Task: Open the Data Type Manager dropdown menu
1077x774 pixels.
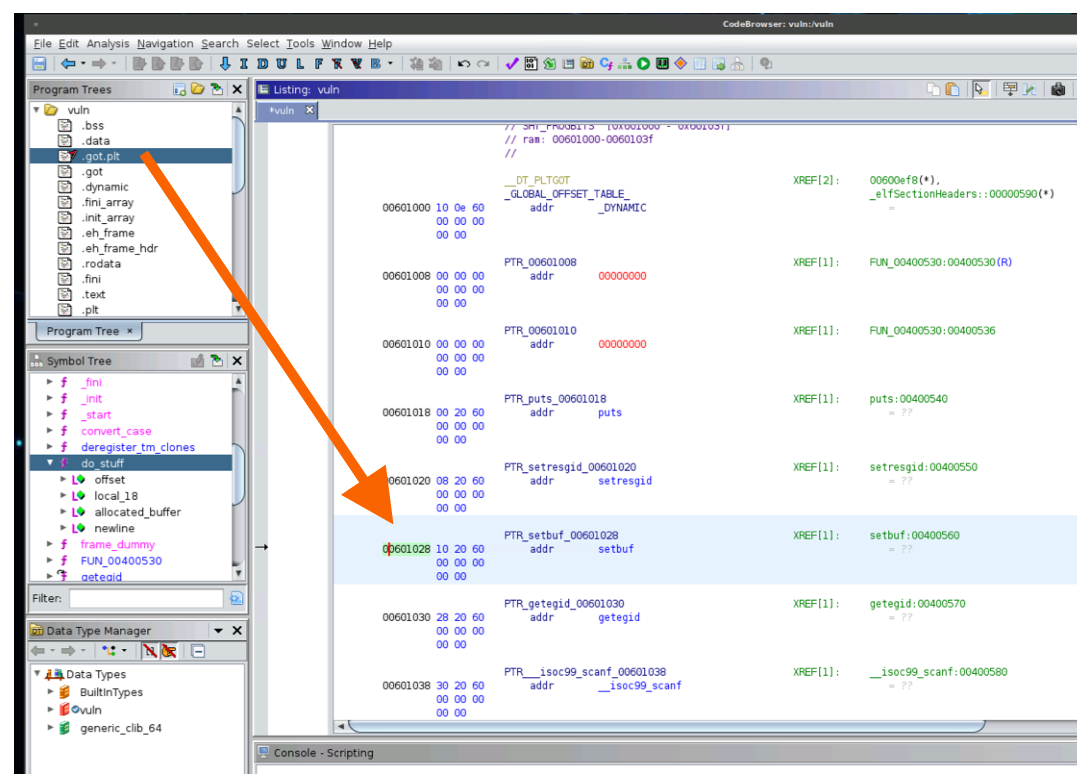Action: pos(218,631)
